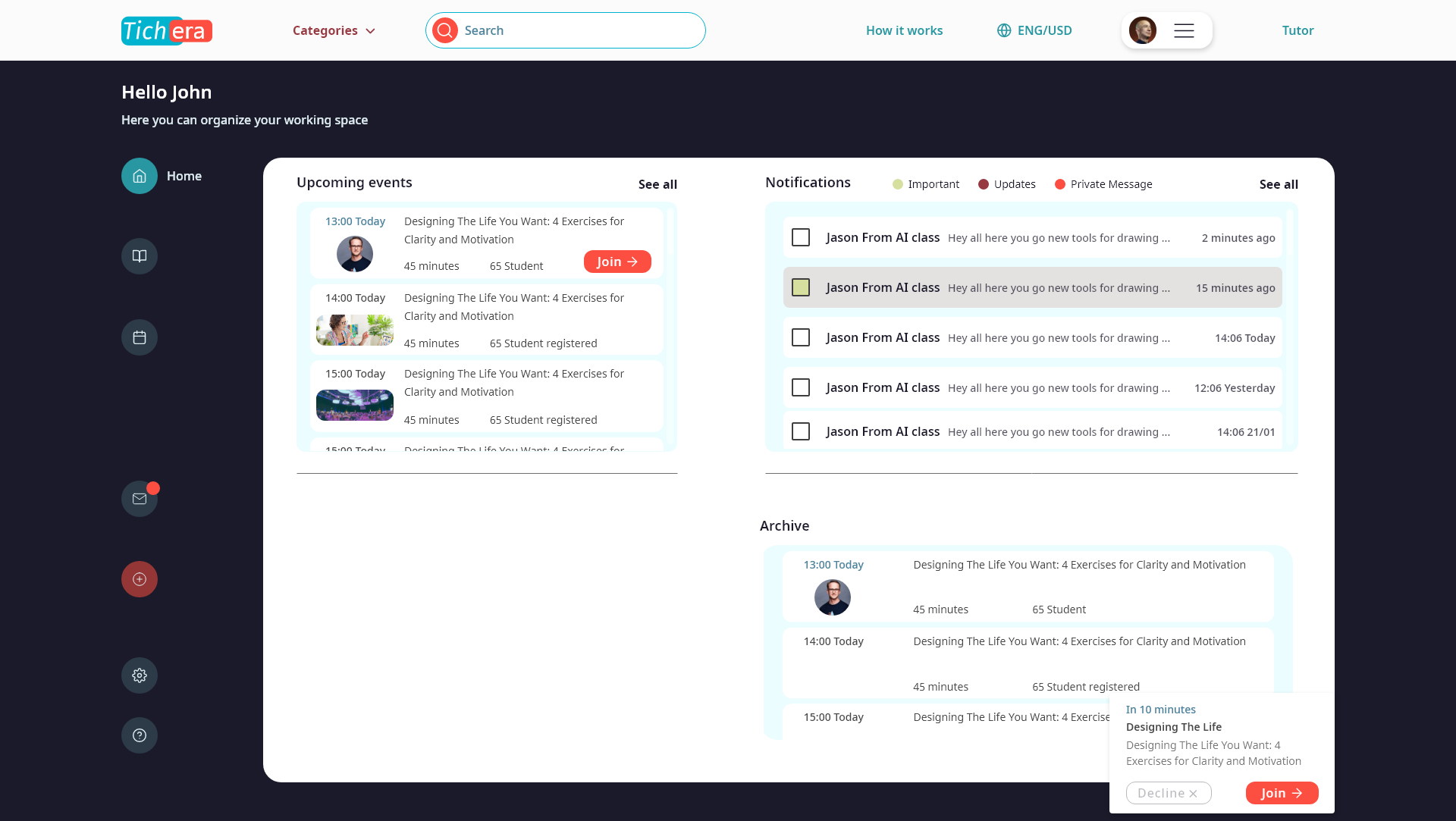Open the hamburger menu icon
This screenshot has height=821, width=1456.
pos(1184,30)
